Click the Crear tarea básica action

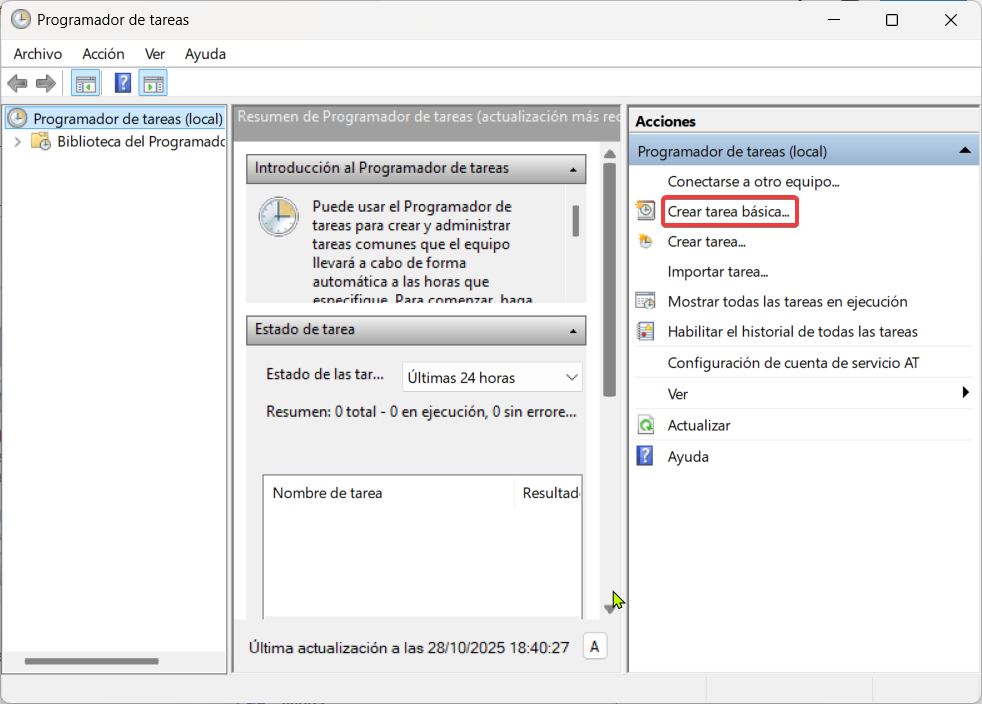[728, 212]
